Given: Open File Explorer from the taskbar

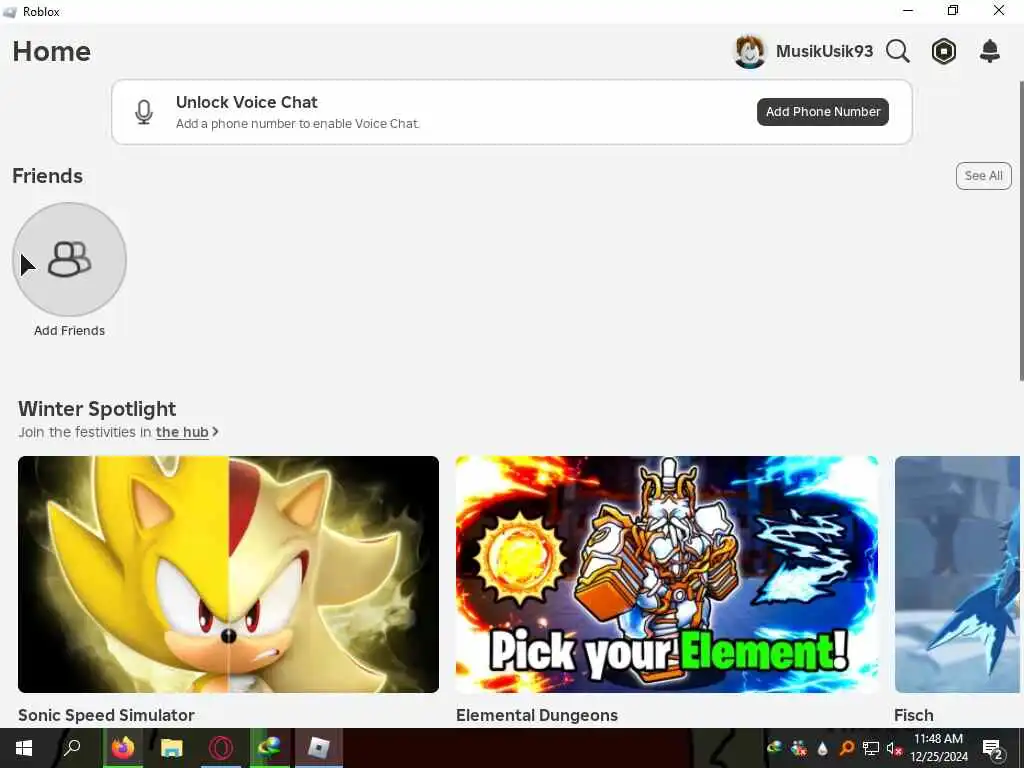Looking at the screenshot, I should [x=172, y=748].
